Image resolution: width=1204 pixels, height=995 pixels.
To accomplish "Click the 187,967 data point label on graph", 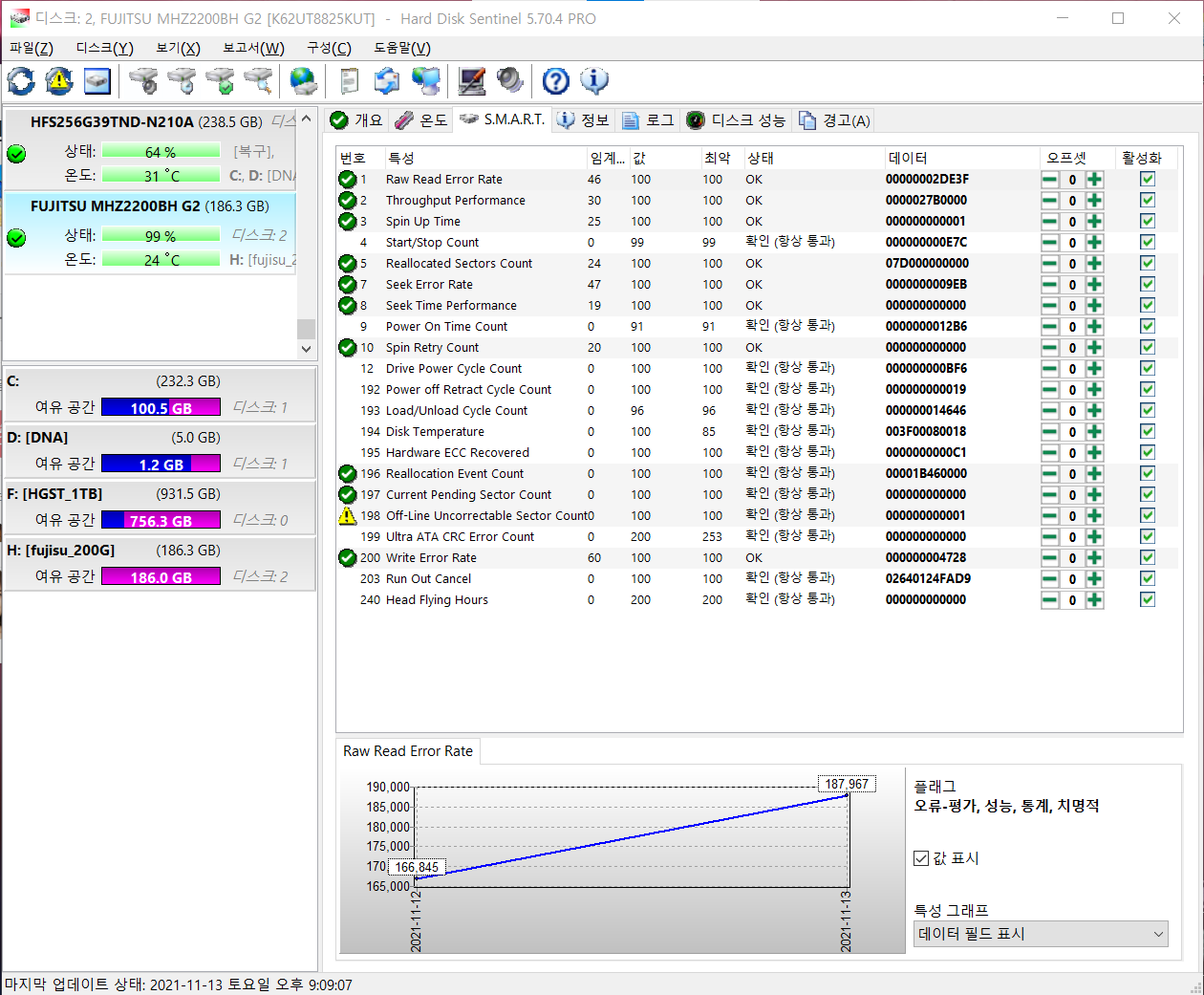I will tap(847, 785).
